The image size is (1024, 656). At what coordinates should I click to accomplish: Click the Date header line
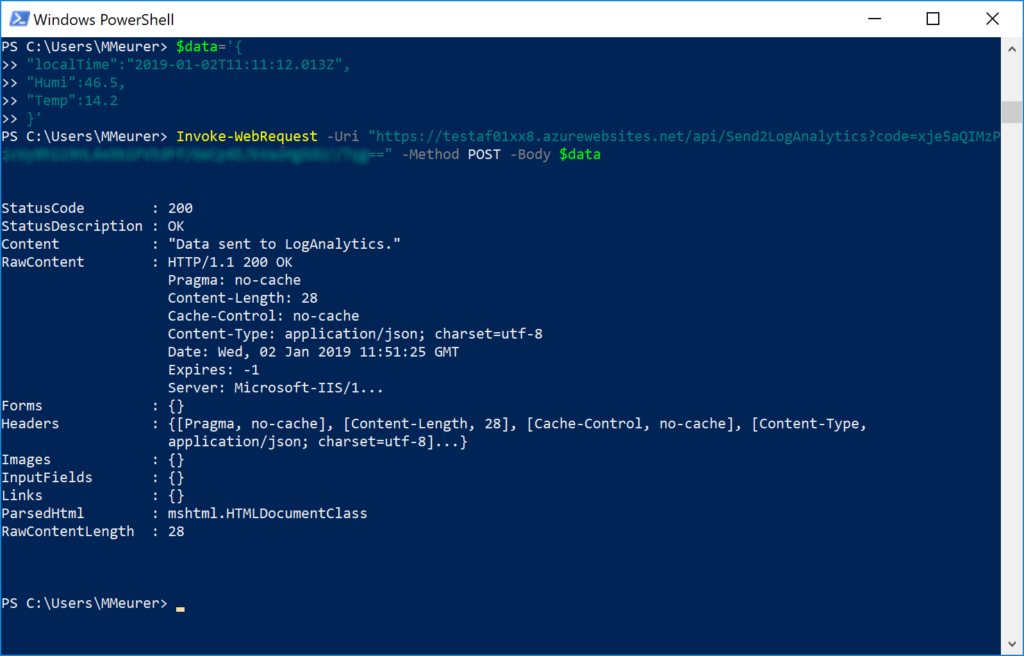click(313, 352)
